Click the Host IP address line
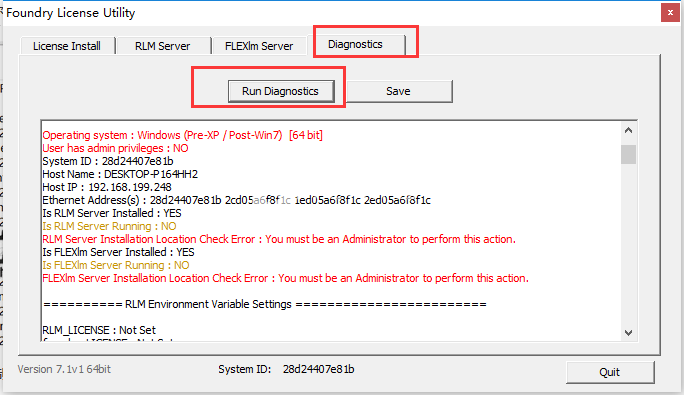The height and width of the screenshot is (395, 684). click(107, 187)
